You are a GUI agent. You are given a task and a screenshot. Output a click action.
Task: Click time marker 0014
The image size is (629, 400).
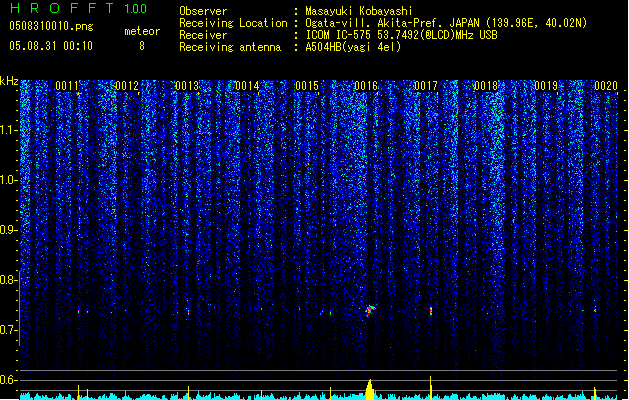point(247,86)
